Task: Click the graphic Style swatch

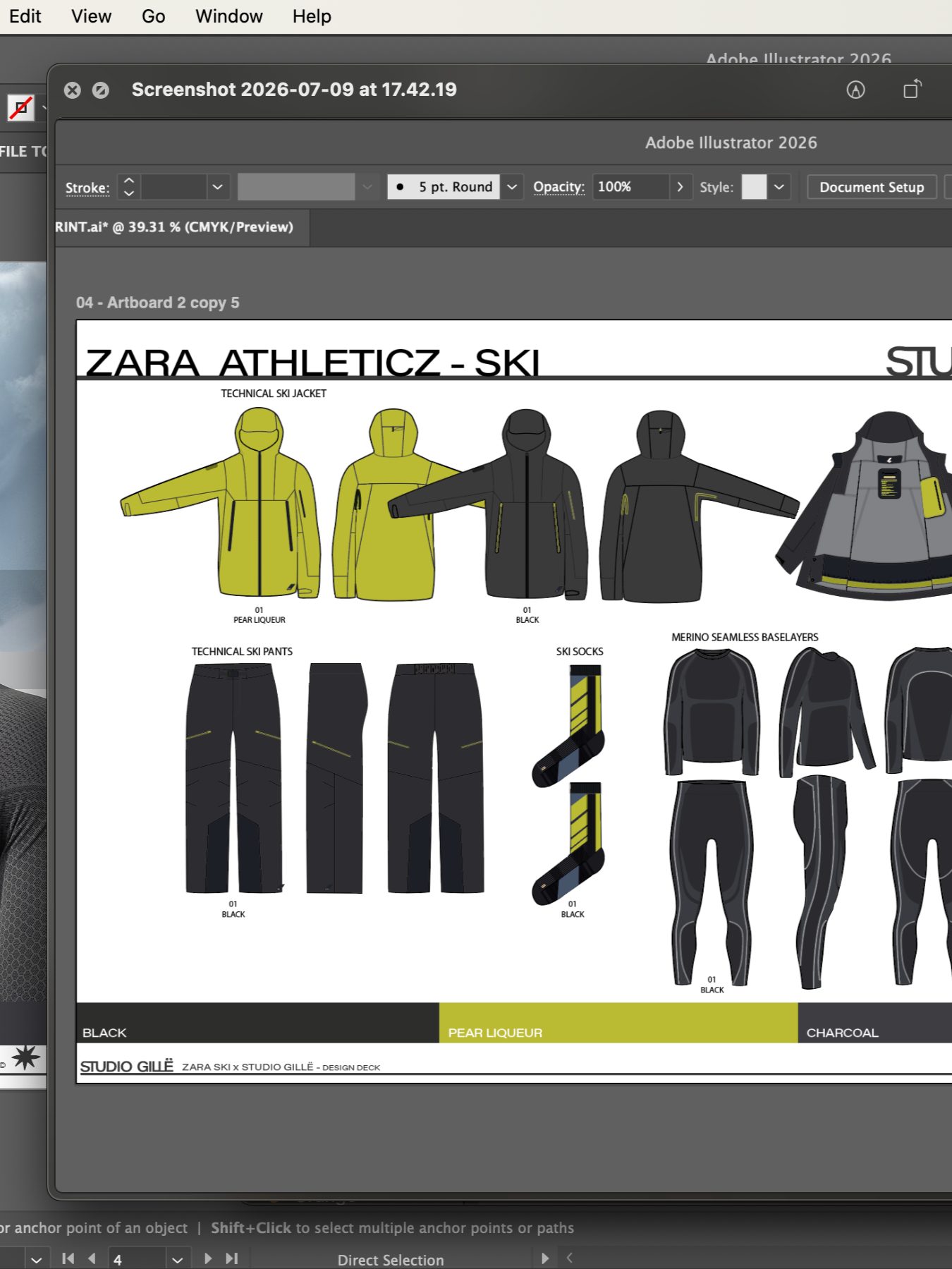Action: coord(754,187)
